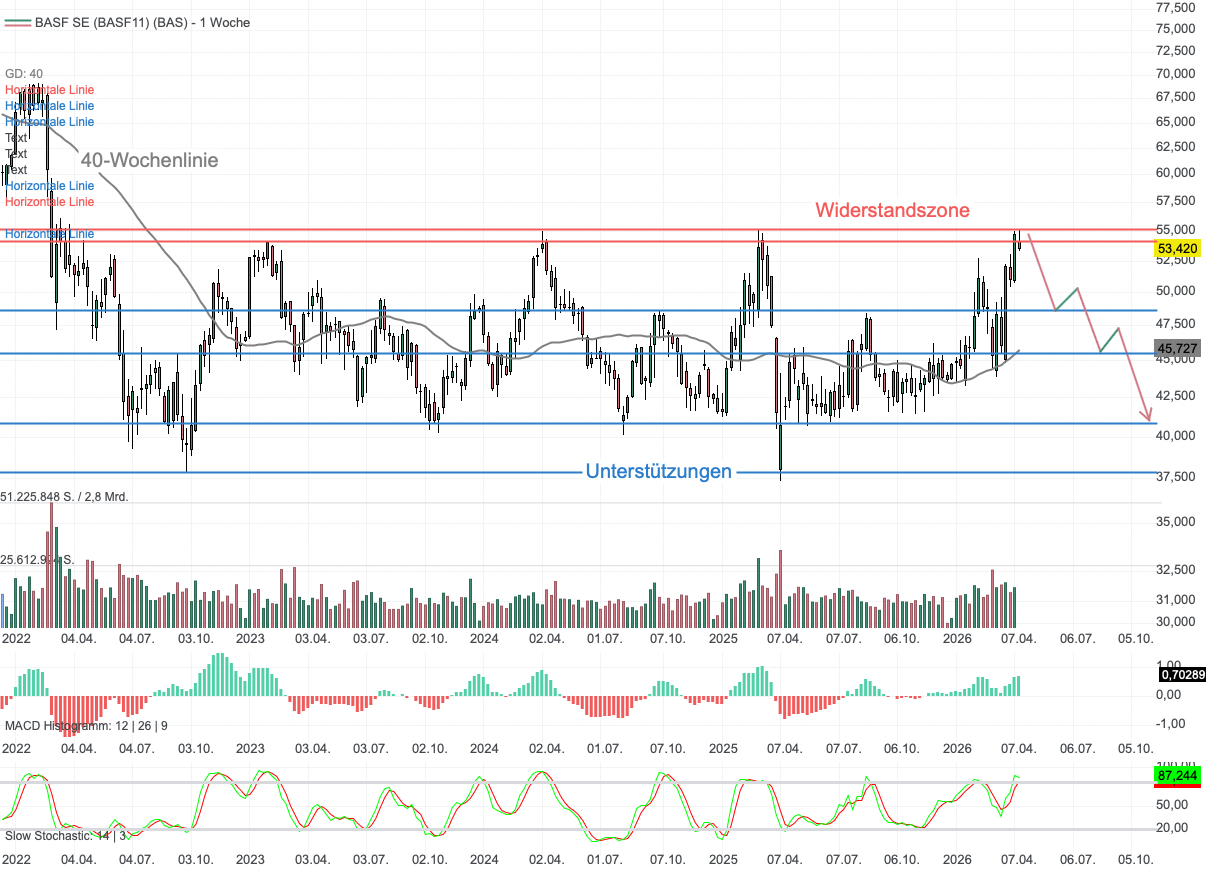Click the black 0,70289 MACD value tag
This screenshot has height=873, width=1206.
pos(1180,675)
